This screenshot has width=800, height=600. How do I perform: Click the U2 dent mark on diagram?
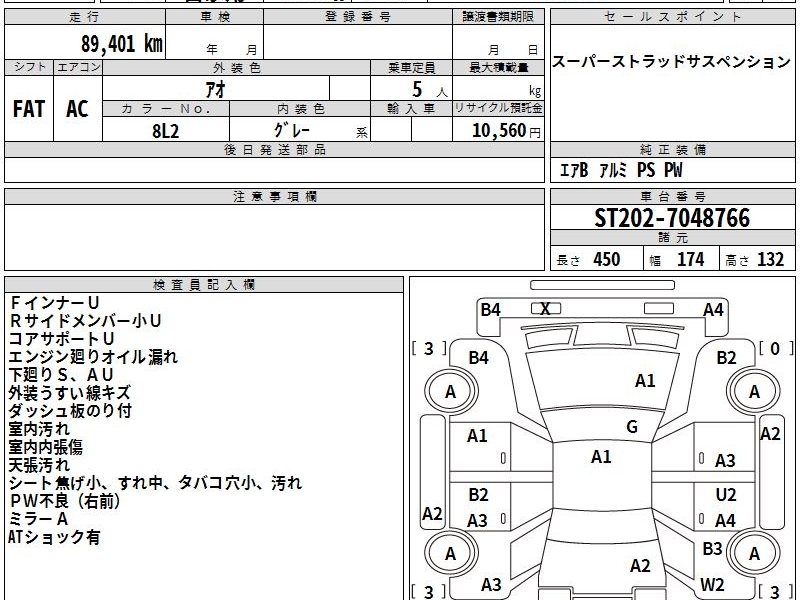726,495
